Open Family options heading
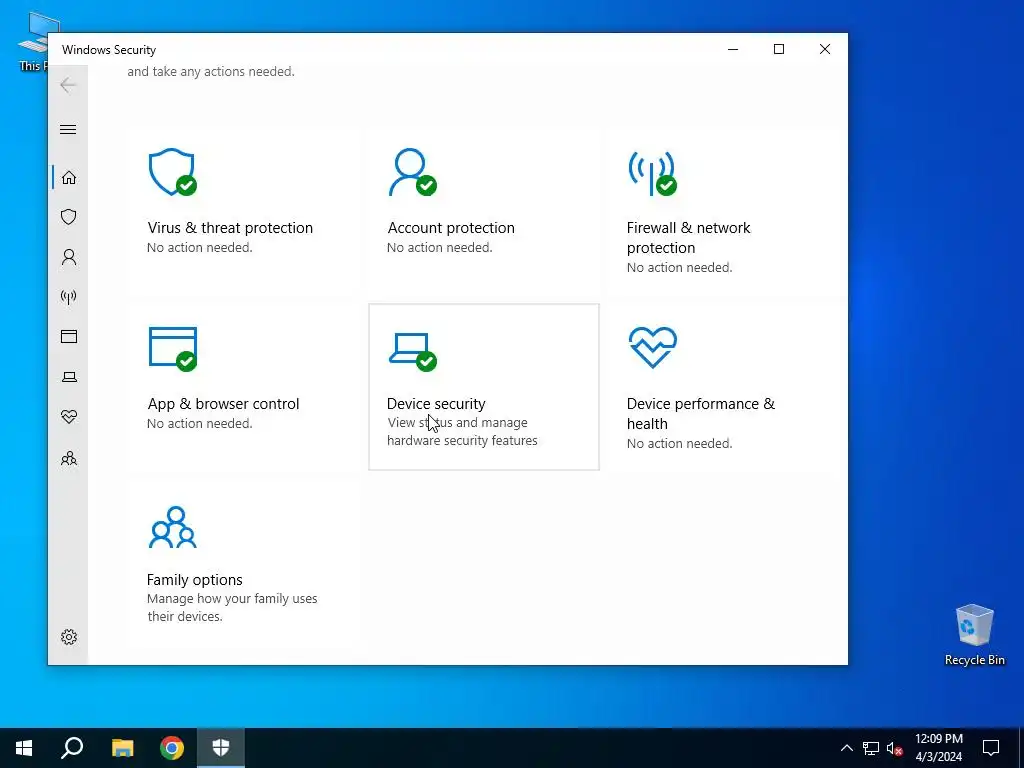This screenshot has height=768, width=1024. (195, 580)
